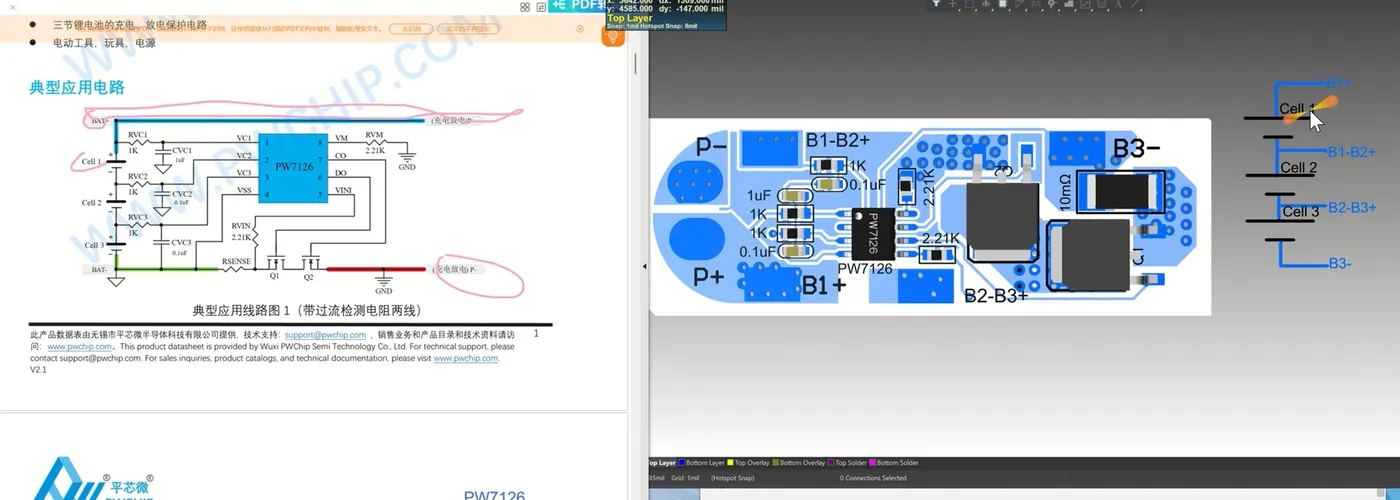This screenshot has height=500, width=1400.
Task: Click the B2-B3+ label in the battery diagram
Action: coord(1352,207)
